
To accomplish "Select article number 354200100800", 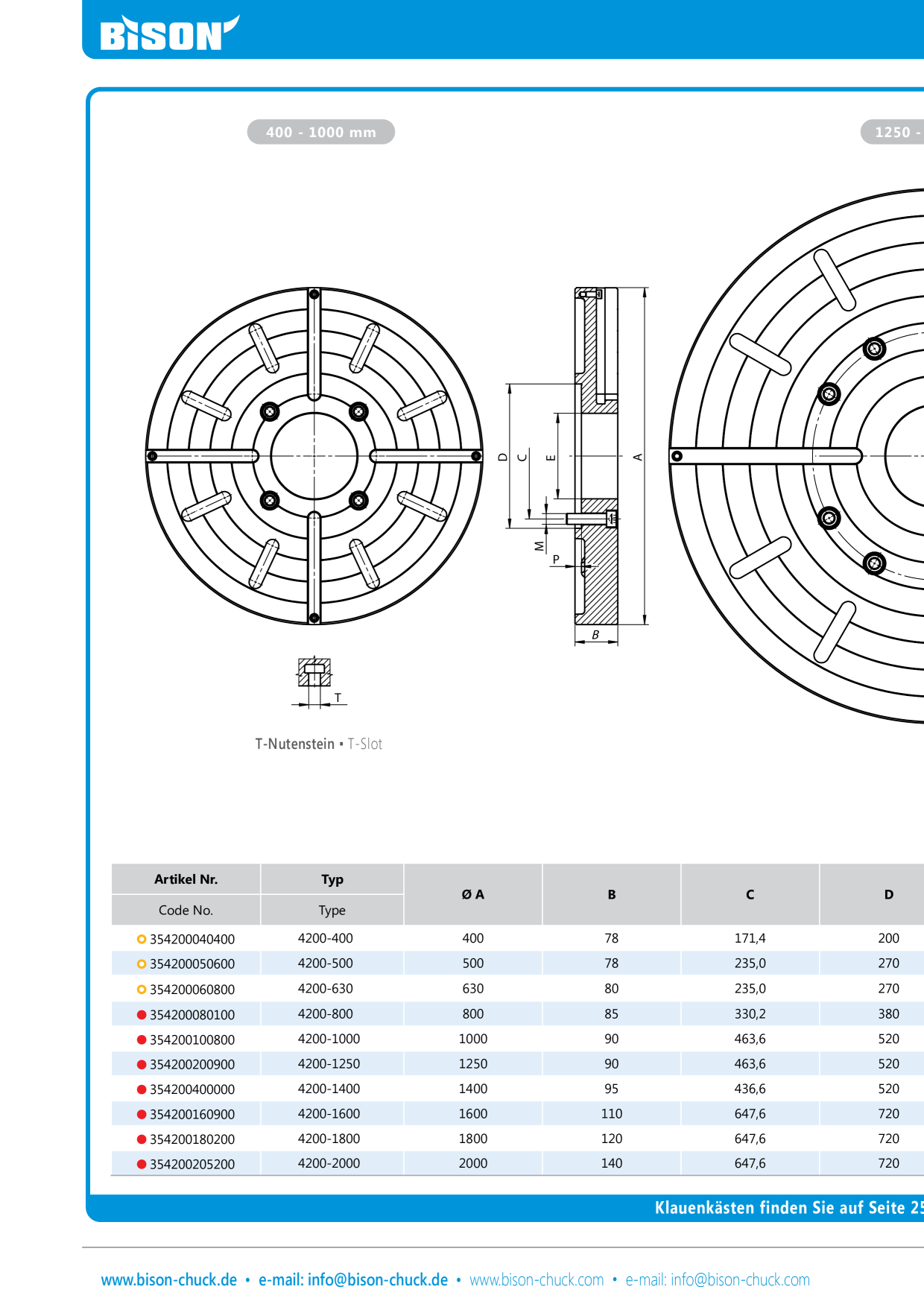I will point(192,1039).
